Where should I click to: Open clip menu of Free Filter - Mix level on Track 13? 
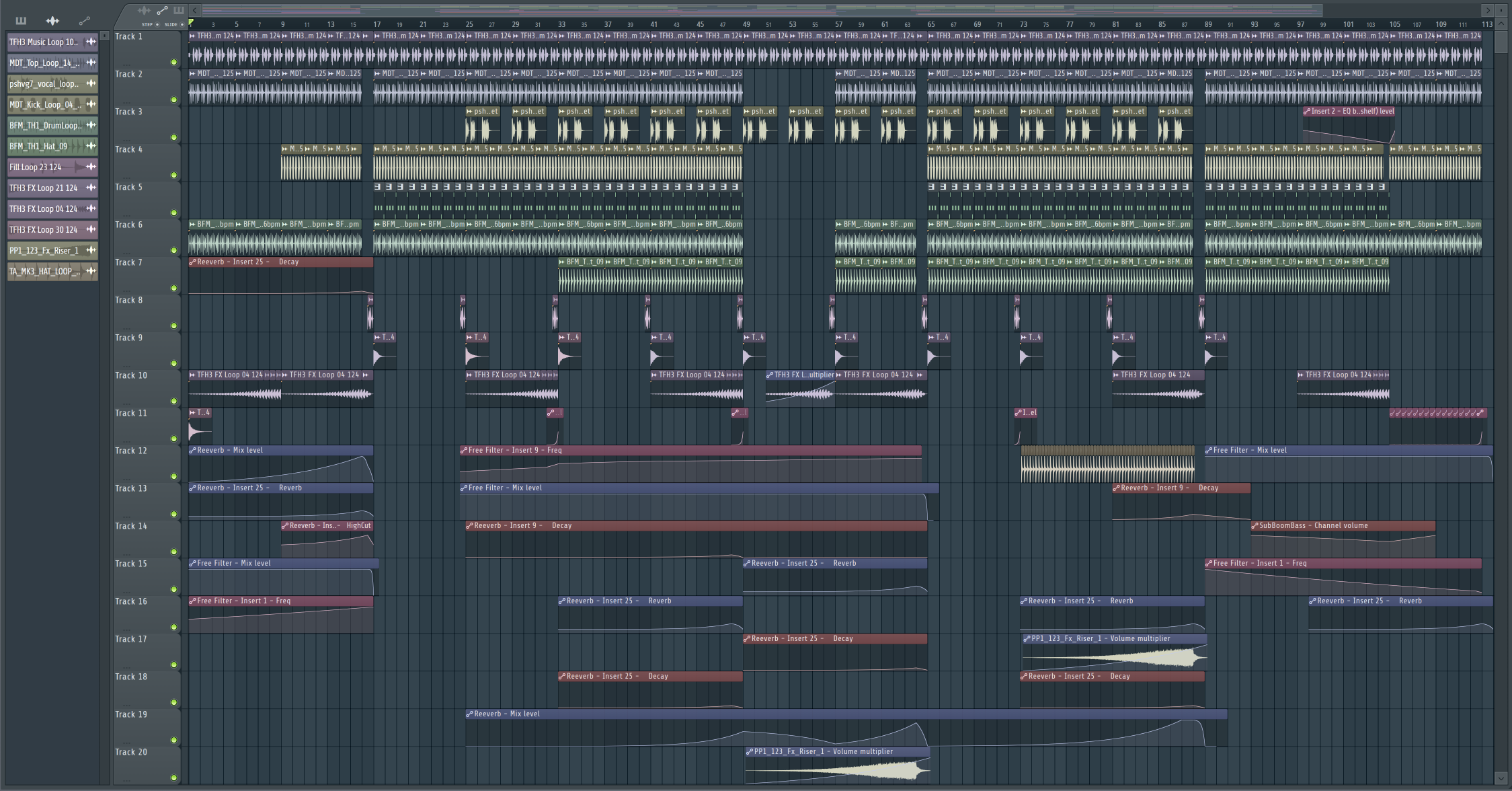pos(464,488)
